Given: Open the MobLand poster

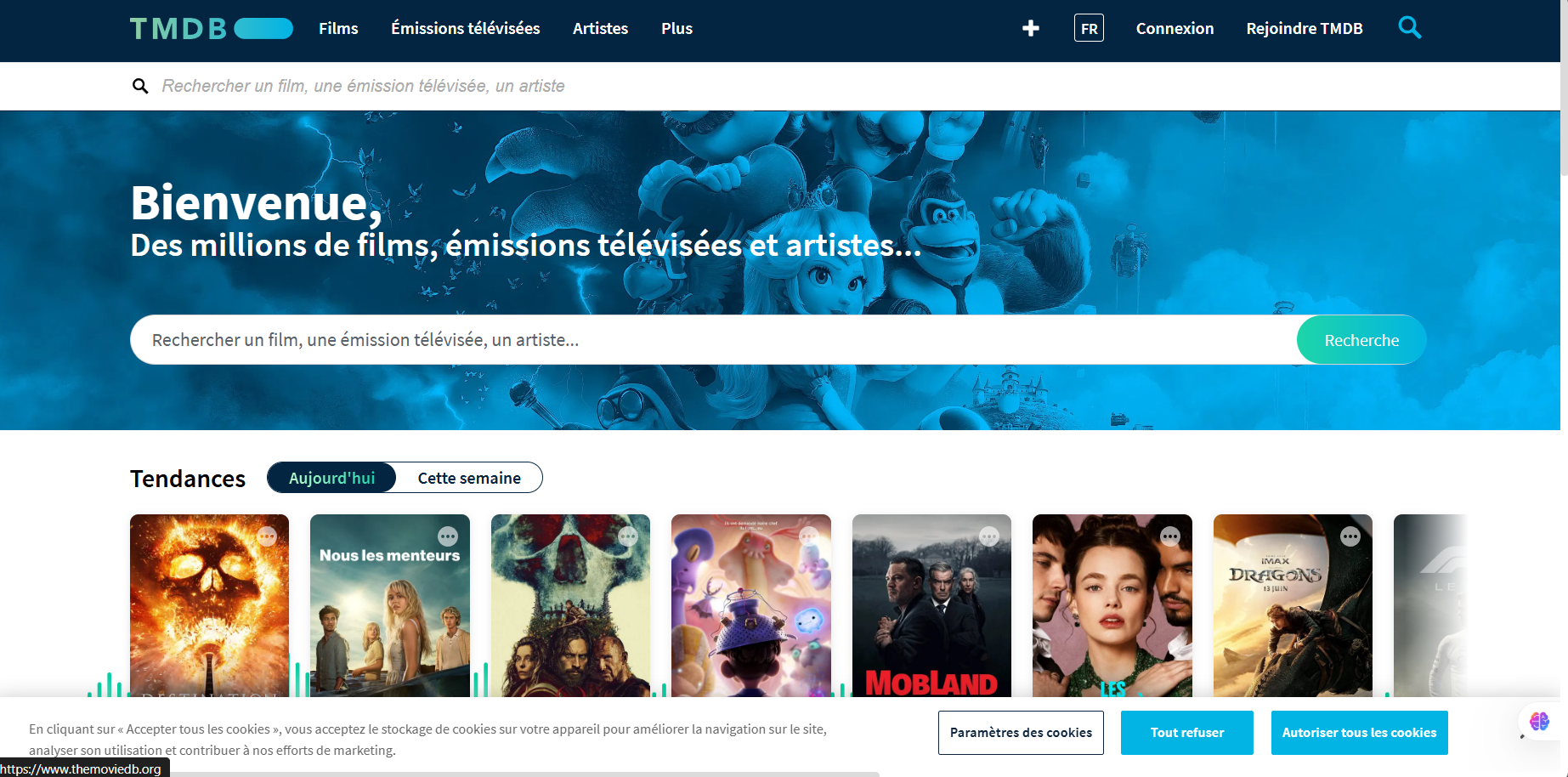Looking at the screenshot, I should coord(931,605).
